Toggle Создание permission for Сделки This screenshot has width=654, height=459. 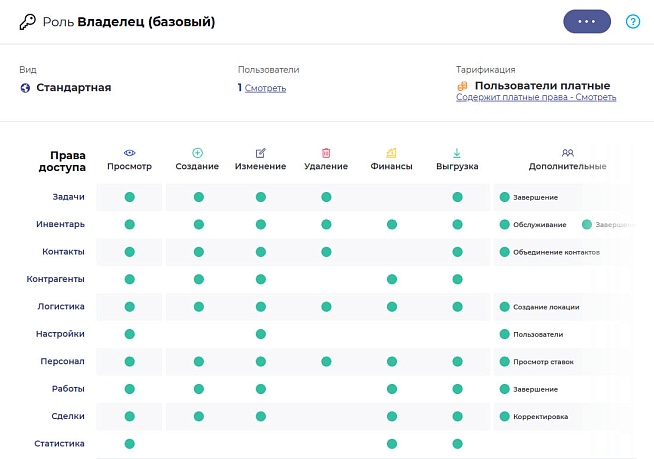(x=199, y=416)
